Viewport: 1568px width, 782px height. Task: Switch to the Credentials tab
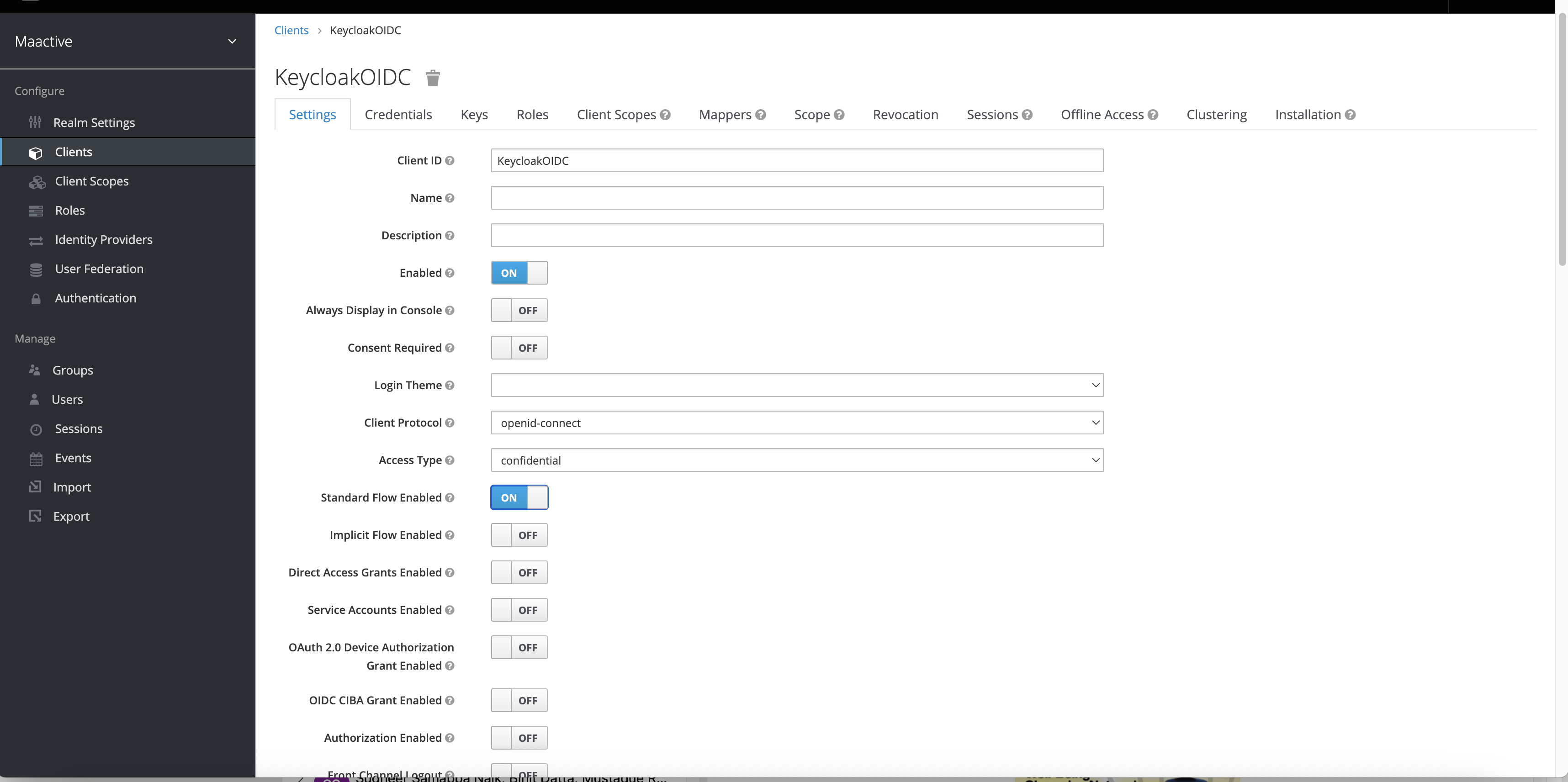tap(398, 114)
